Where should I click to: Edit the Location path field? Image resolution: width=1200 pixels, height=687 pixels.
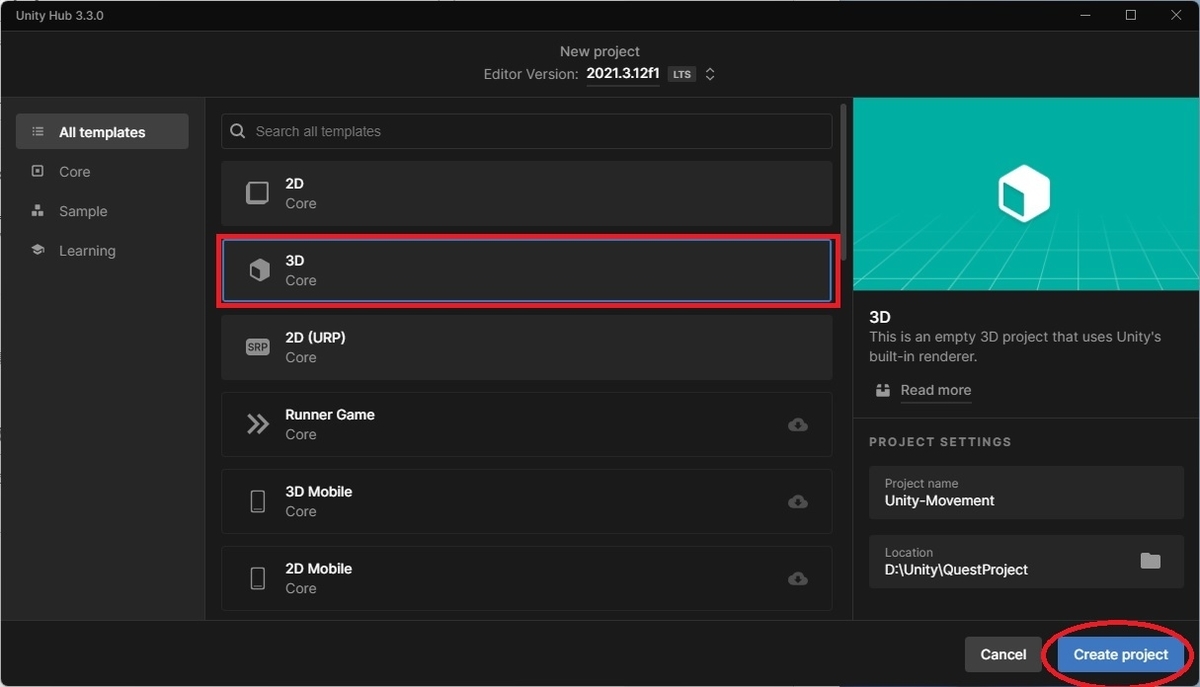click(x=1026, y=561)
